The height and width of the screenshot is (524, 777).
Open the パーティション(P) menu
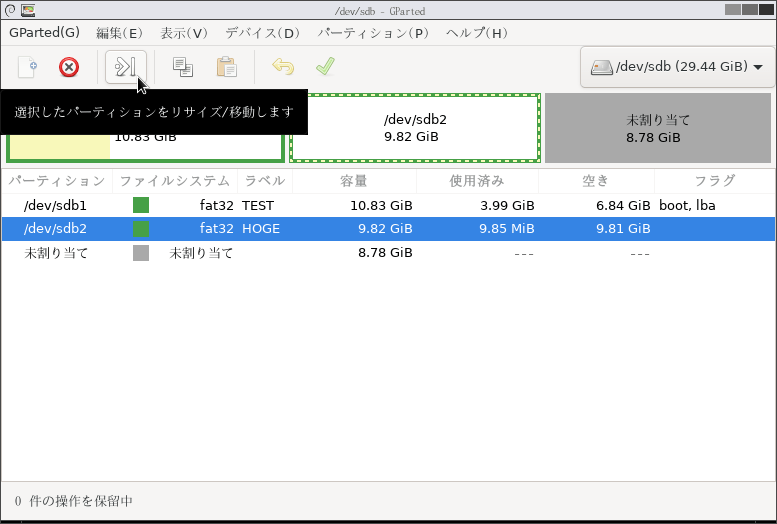point(373,33)
